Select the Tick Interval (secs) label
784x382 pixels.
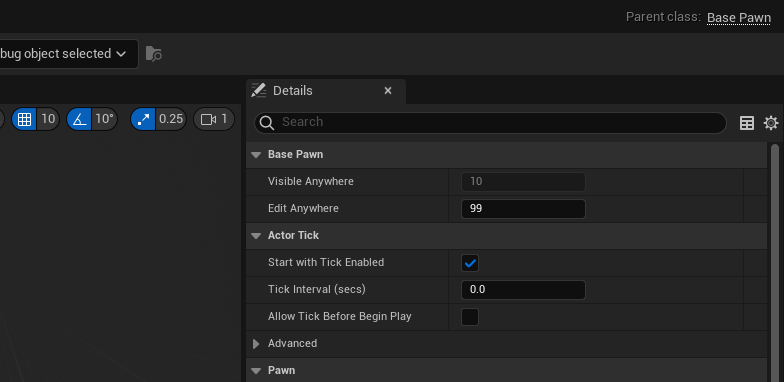coord(316,290)
